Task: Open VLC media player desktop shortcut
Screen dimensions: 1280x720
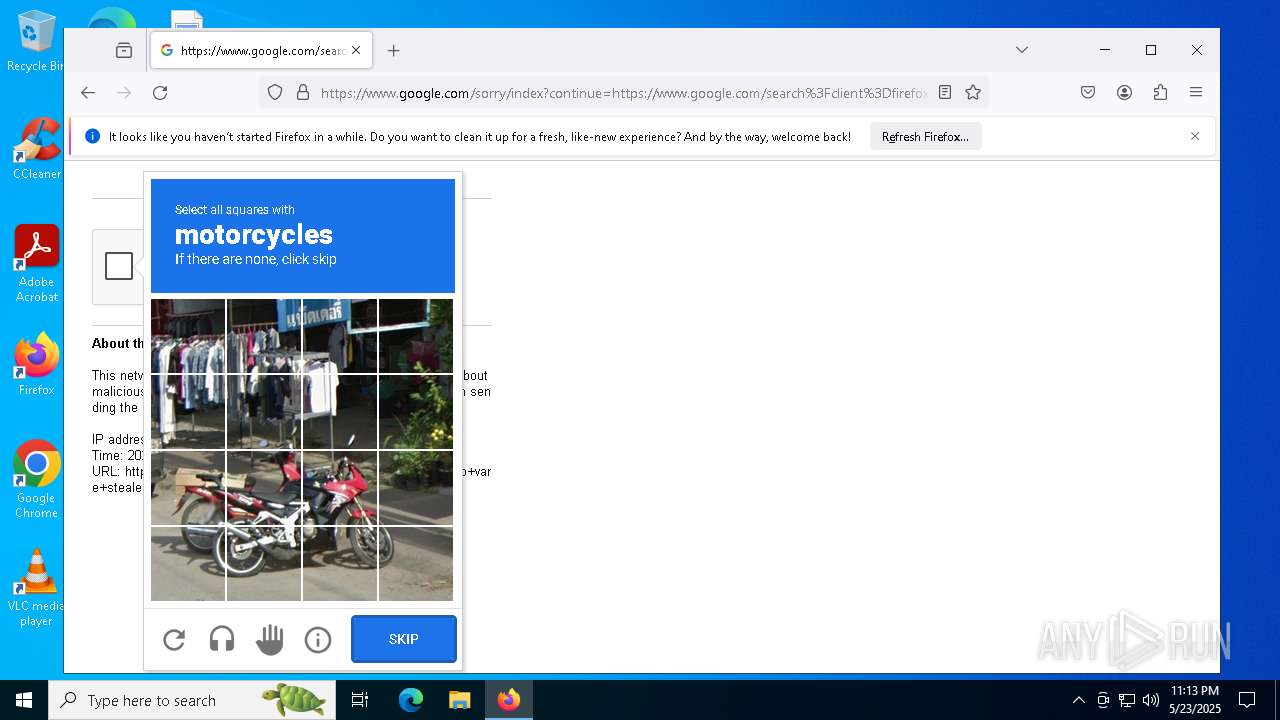Action: click(36, 588)
